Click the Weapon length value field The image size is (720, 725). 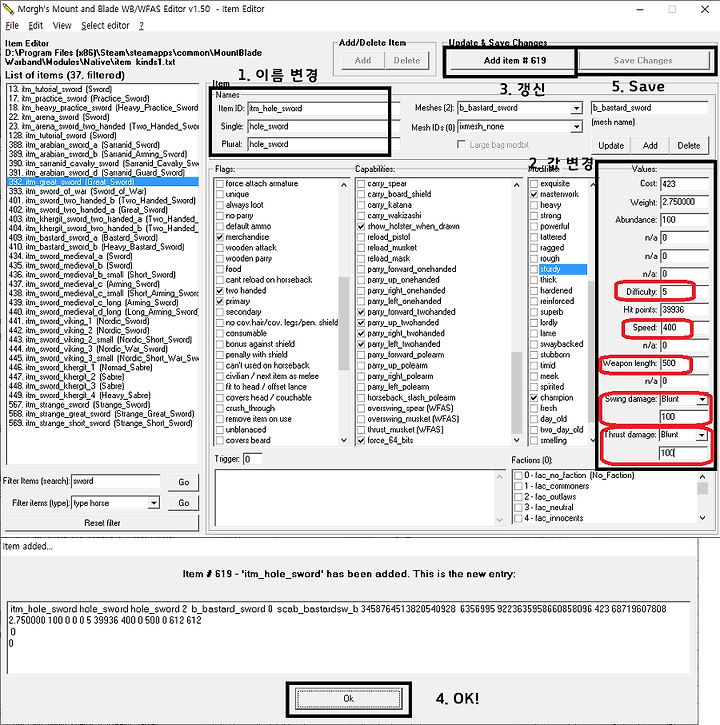[x=684, y=363]
